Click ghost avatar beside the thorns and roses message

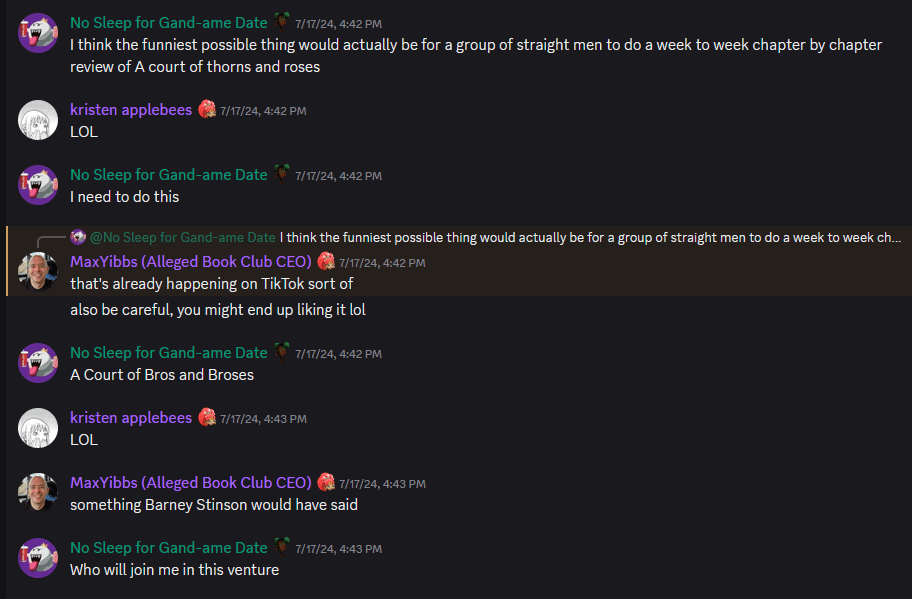click(x=38, y=33)
